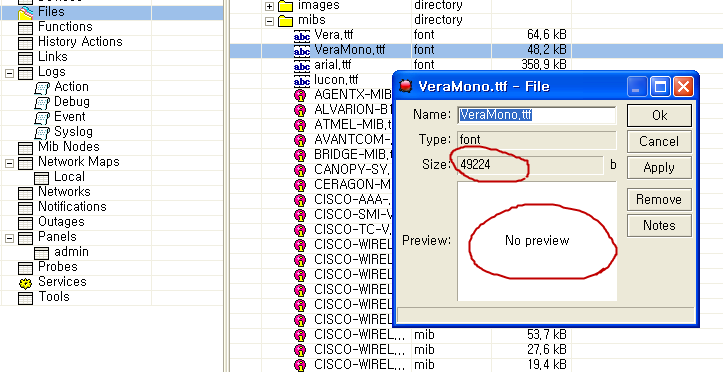The width and height of the screenshot is (723, 372).
Task: Click the 358,9 kB size cell
Action: coord(544,65)
